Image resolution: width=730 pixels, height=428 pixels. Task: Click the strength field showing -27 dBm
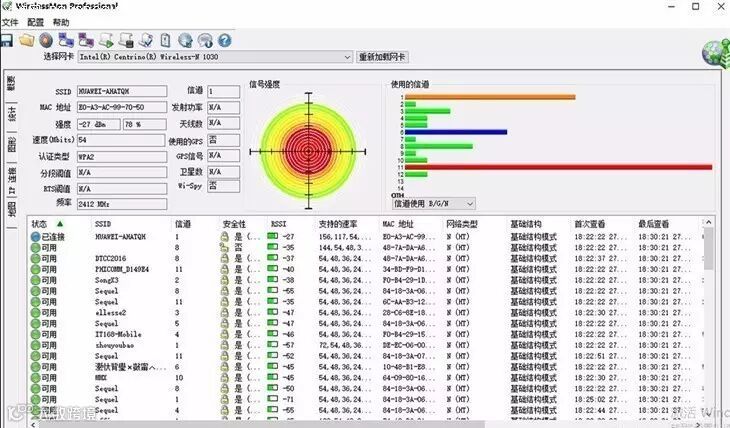(99, 124)
